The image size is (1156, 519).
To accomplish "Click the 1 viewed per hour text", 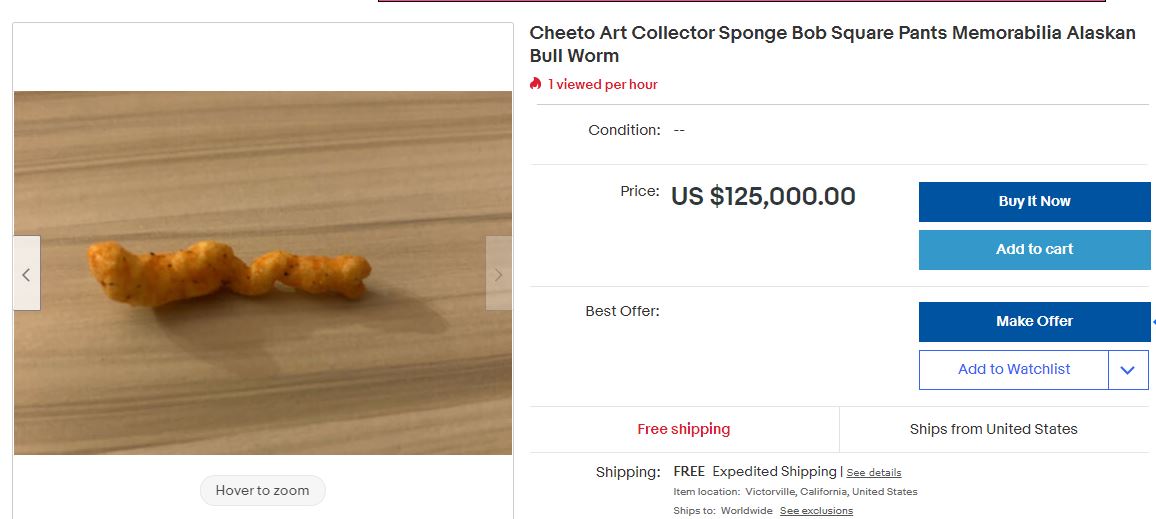I will [x=602, y=84].
